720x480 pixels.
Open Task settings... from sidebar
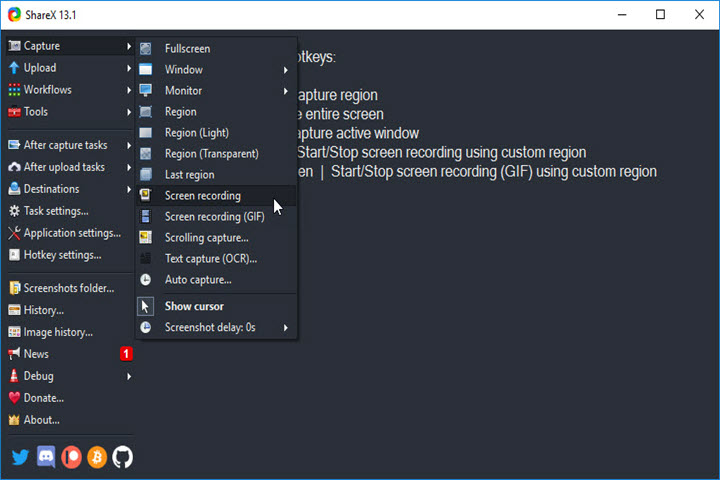70,211
